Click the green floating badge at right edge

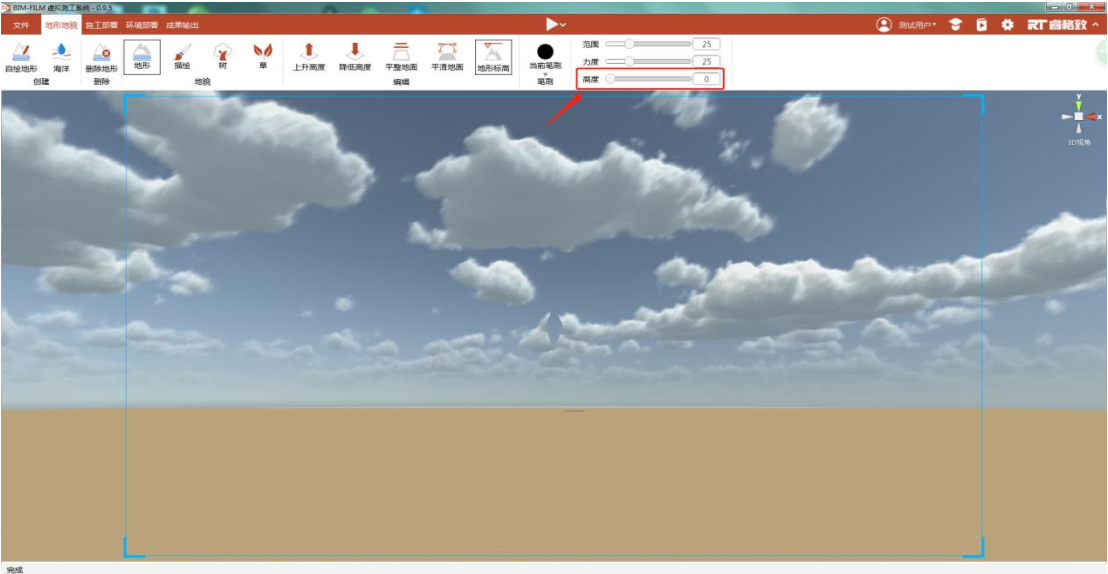pos(1102,53)
